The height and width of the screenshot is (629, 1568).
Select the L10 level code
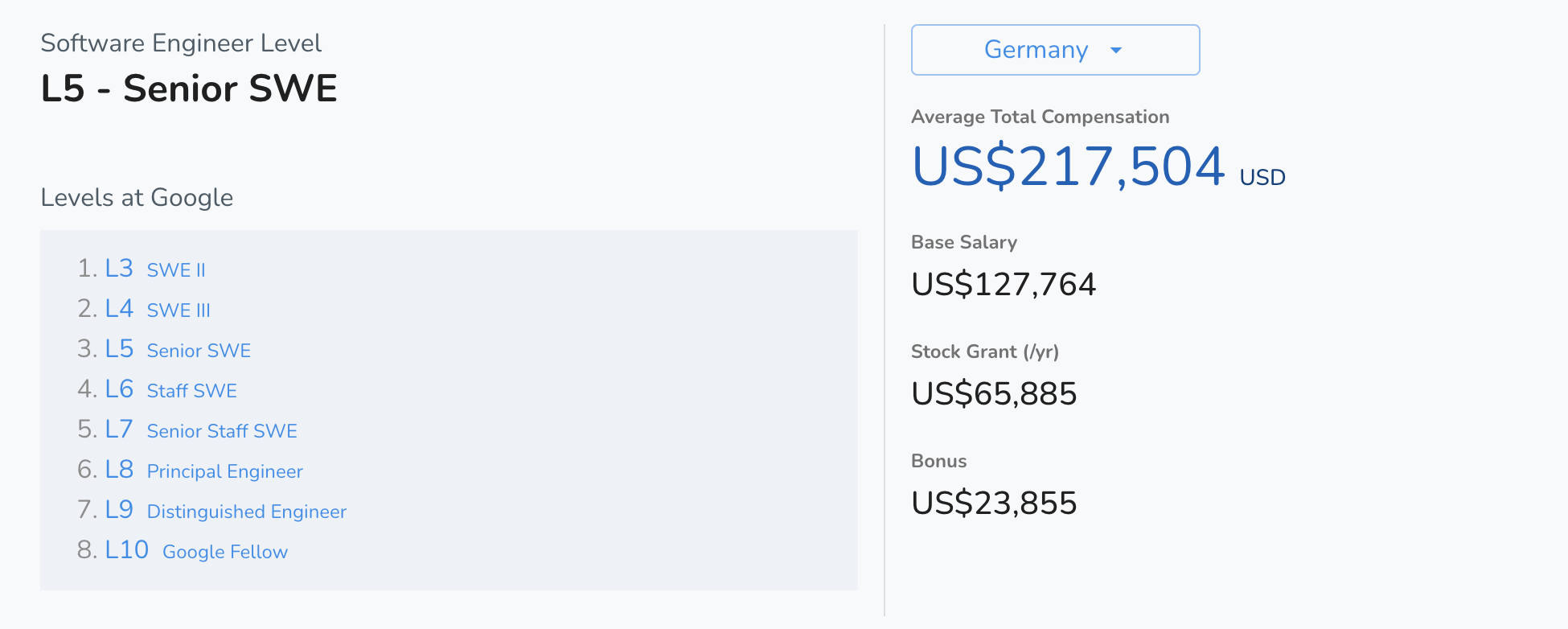(x=127, y=550)
